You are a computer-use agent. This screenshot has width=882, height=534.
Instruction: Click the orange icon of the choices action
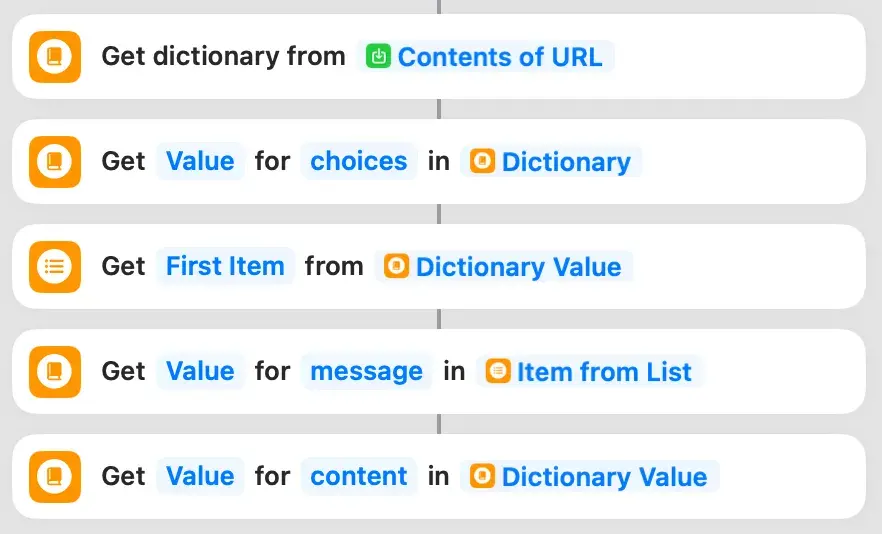tap(54, 162)
